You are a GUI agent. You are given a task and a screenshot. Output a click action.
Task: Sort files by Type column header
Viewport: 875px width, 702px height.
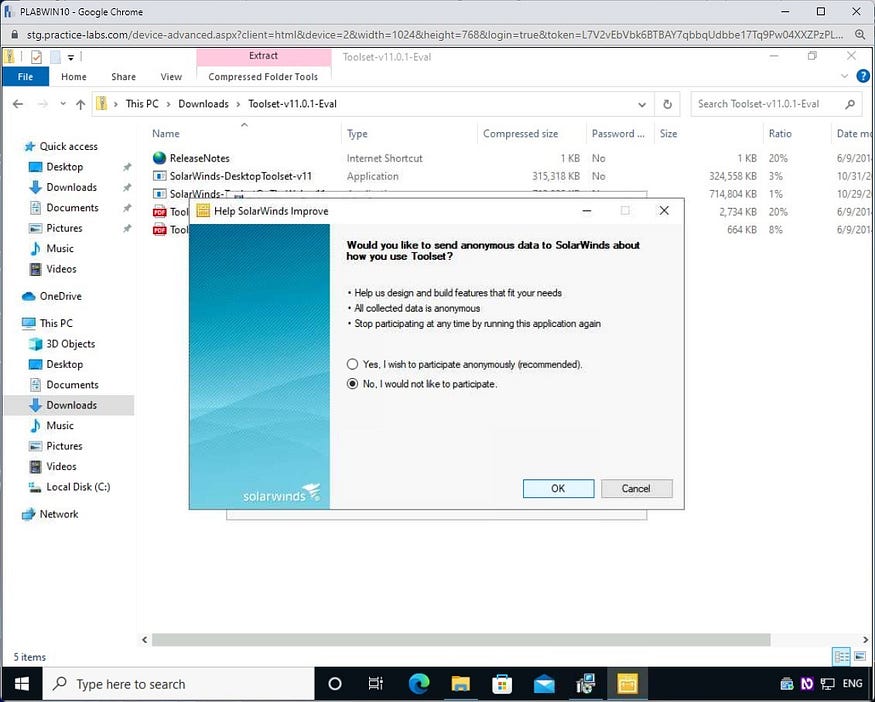point(357,133)
